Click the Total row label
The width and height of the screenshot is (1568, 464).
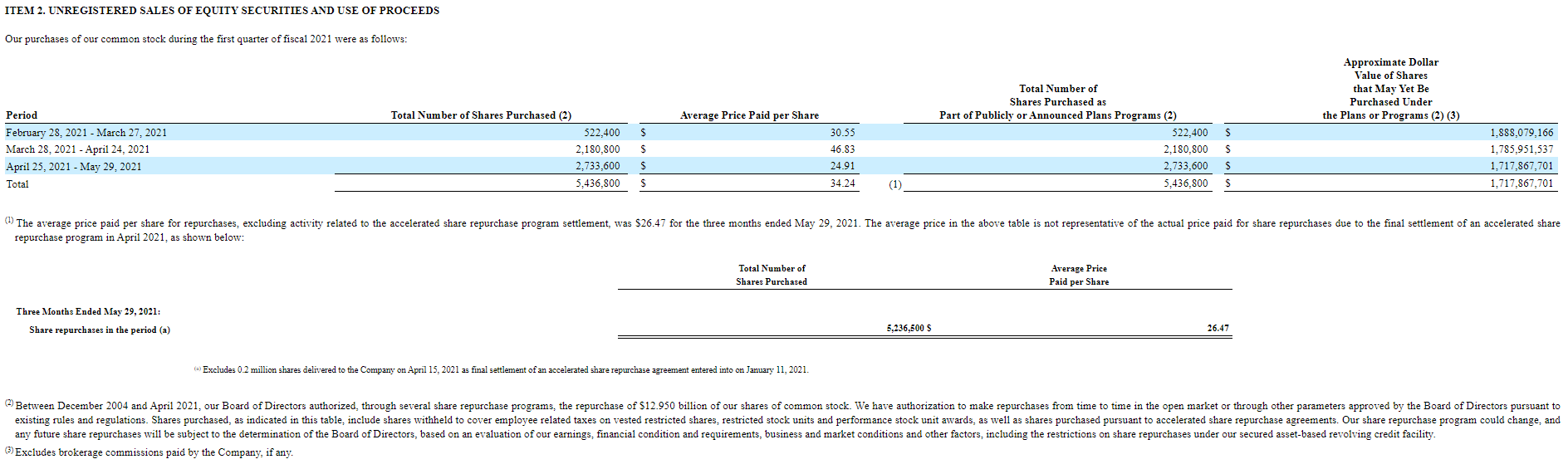coord(17,184)
